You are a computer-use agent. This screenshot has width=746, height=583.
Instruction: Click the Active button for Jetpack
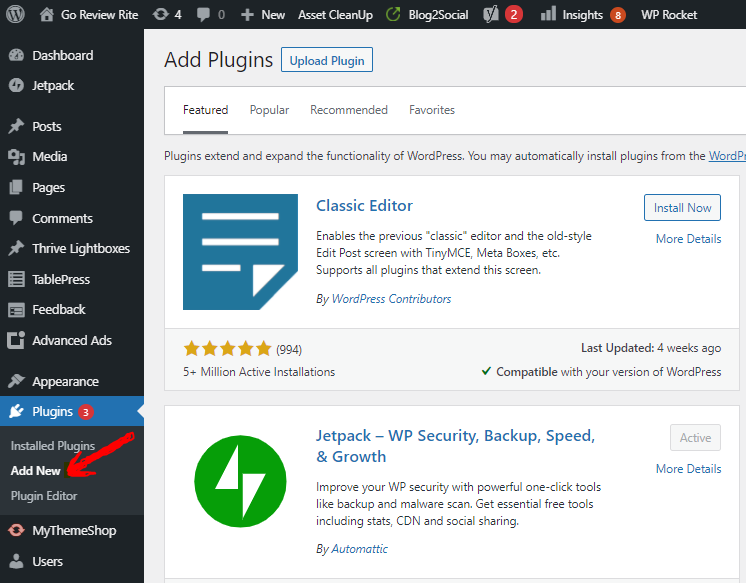tap(695, 437)
